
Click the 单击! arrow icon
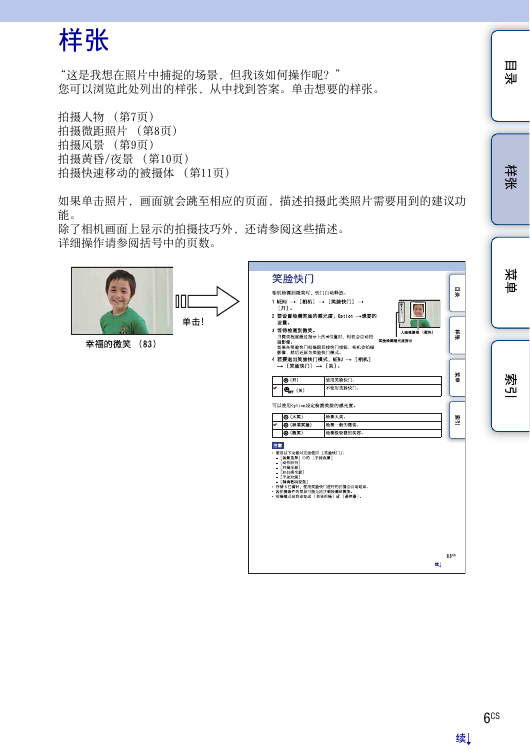click(x=207, y=302)
